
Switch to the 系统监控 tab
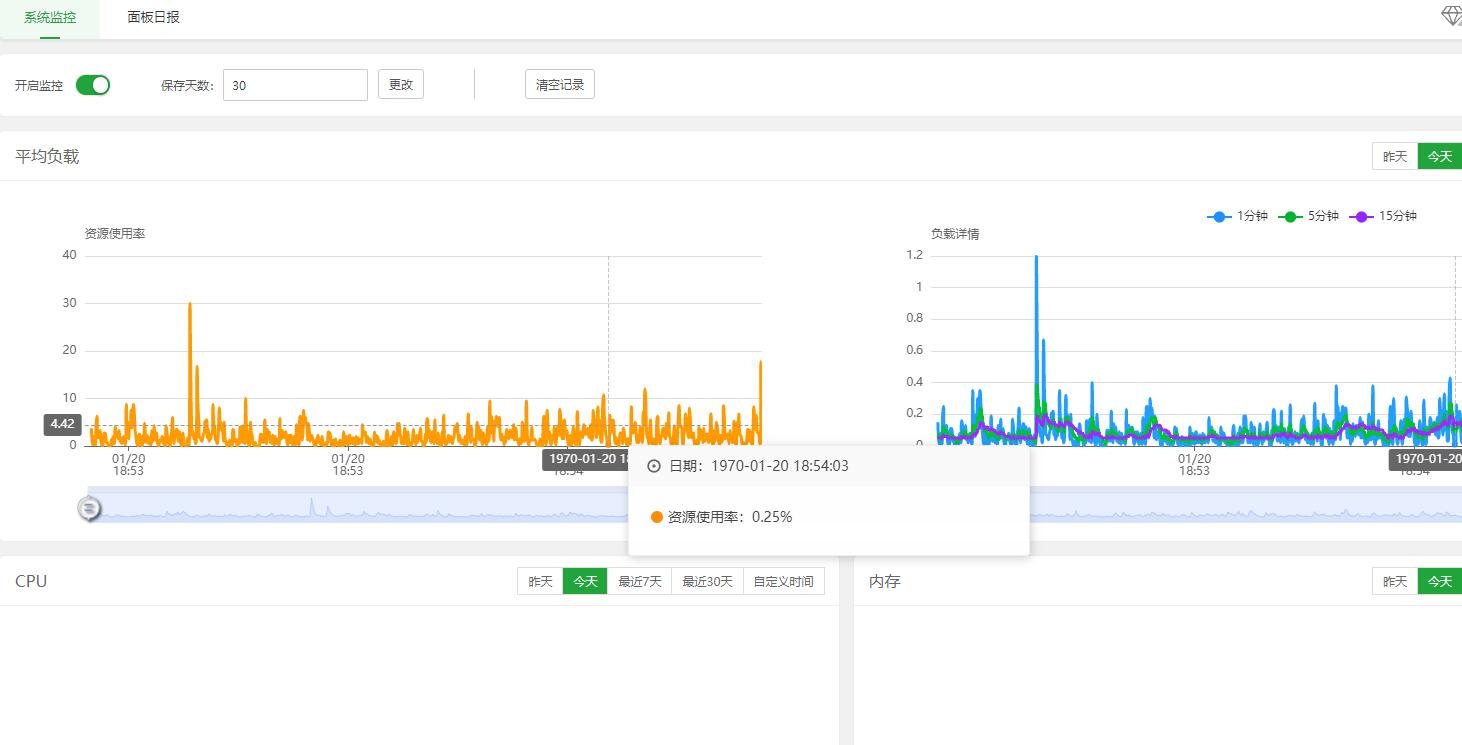tap(50, 18)
